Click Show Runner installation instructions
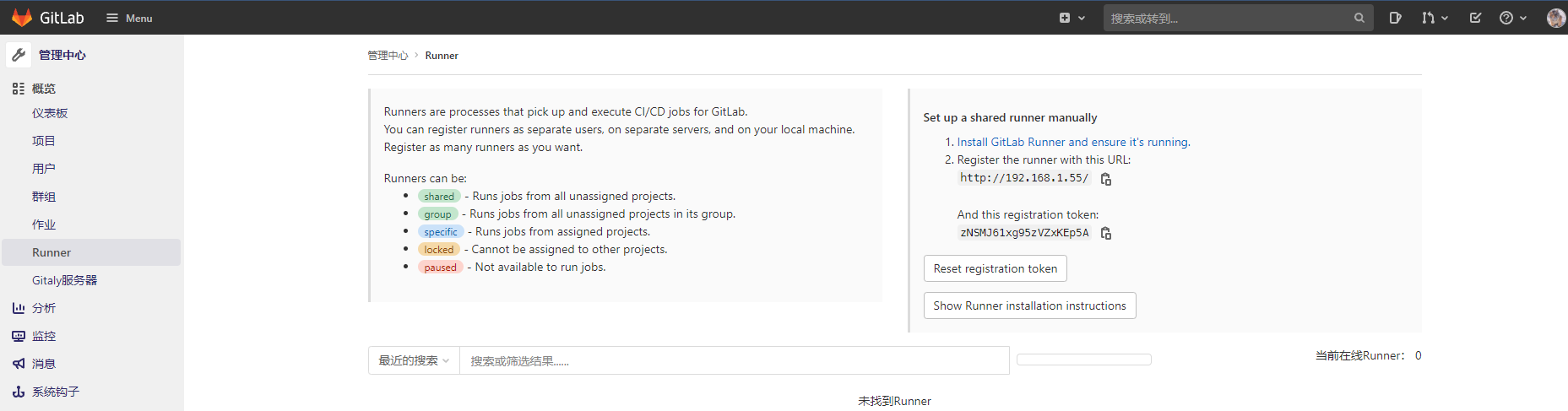This screenshot has width=1568, height=411. tap(1029, 306)
